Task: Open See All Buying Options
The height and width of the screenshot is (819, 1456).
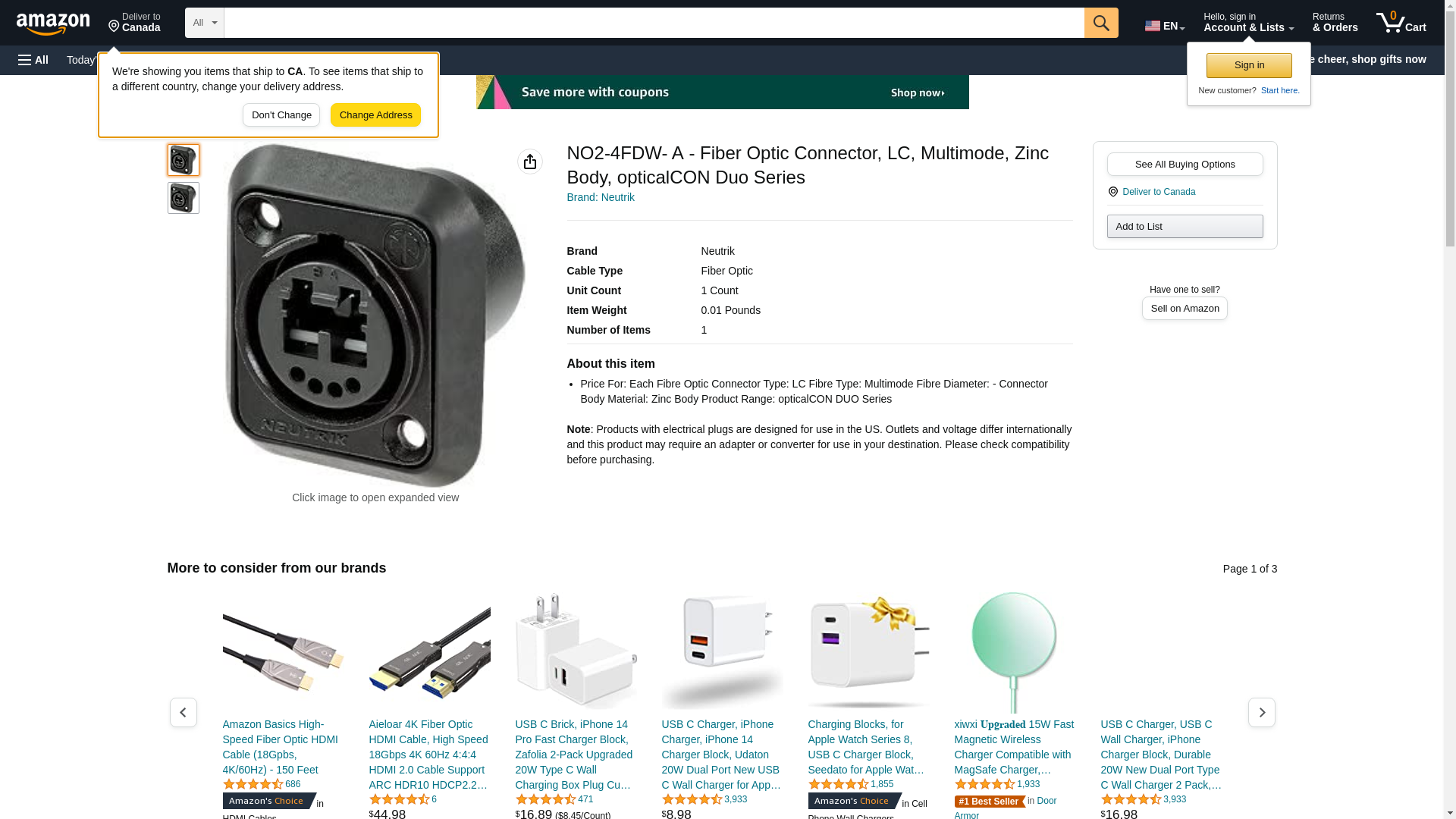Action: tap(1185, 165)
